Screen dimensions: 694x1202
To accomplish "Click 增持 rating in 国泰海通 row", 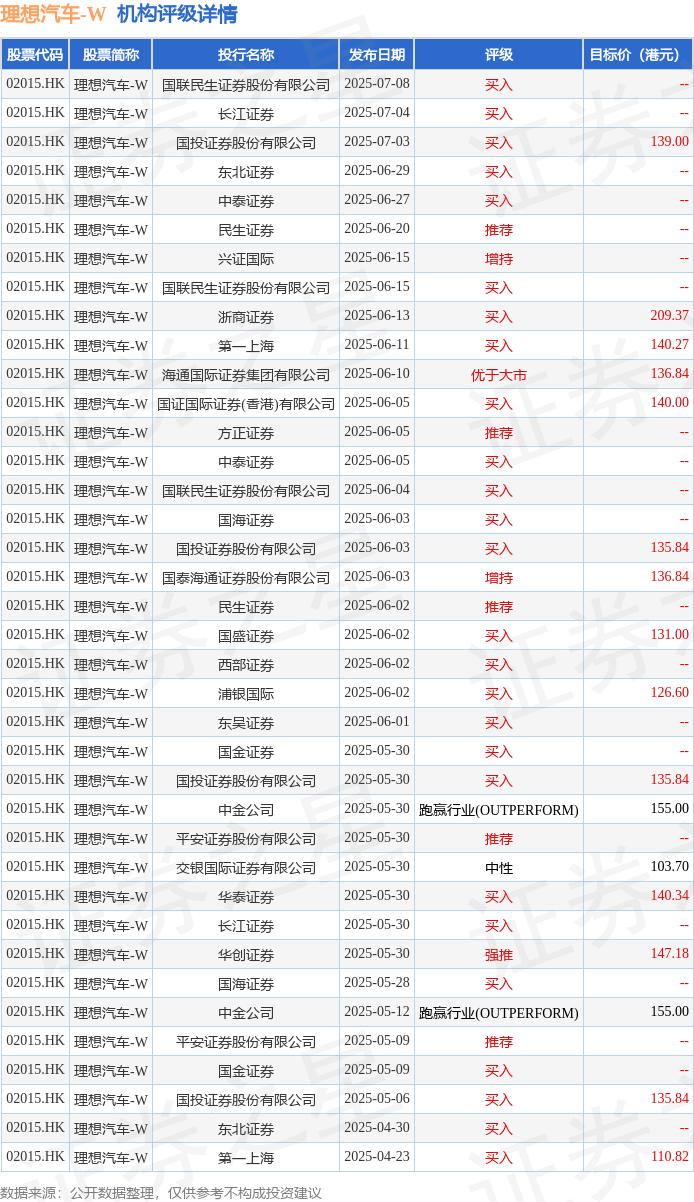I will tap(498, 578).
